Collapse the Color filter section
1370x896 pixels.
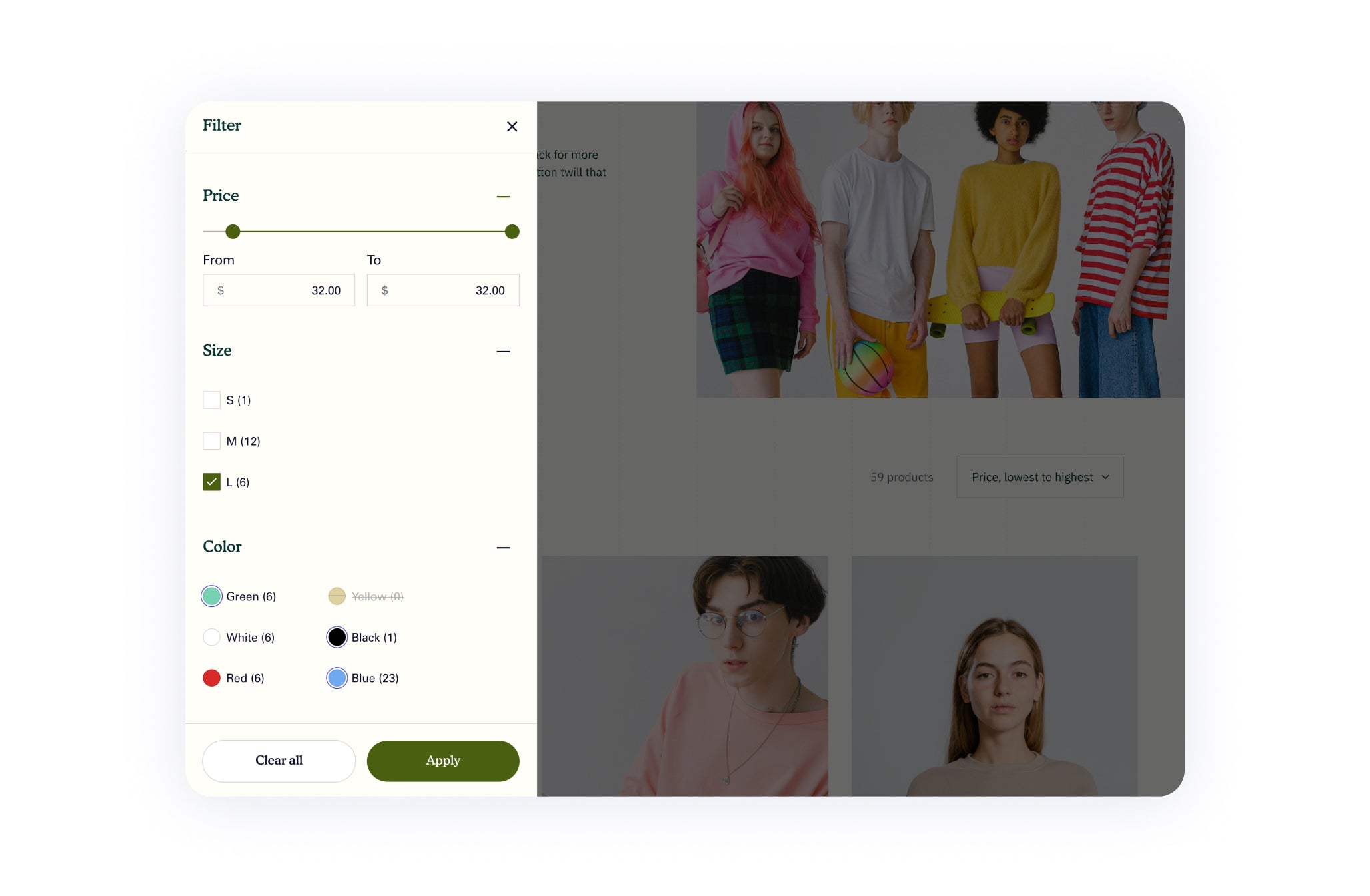tap(503, 548)
